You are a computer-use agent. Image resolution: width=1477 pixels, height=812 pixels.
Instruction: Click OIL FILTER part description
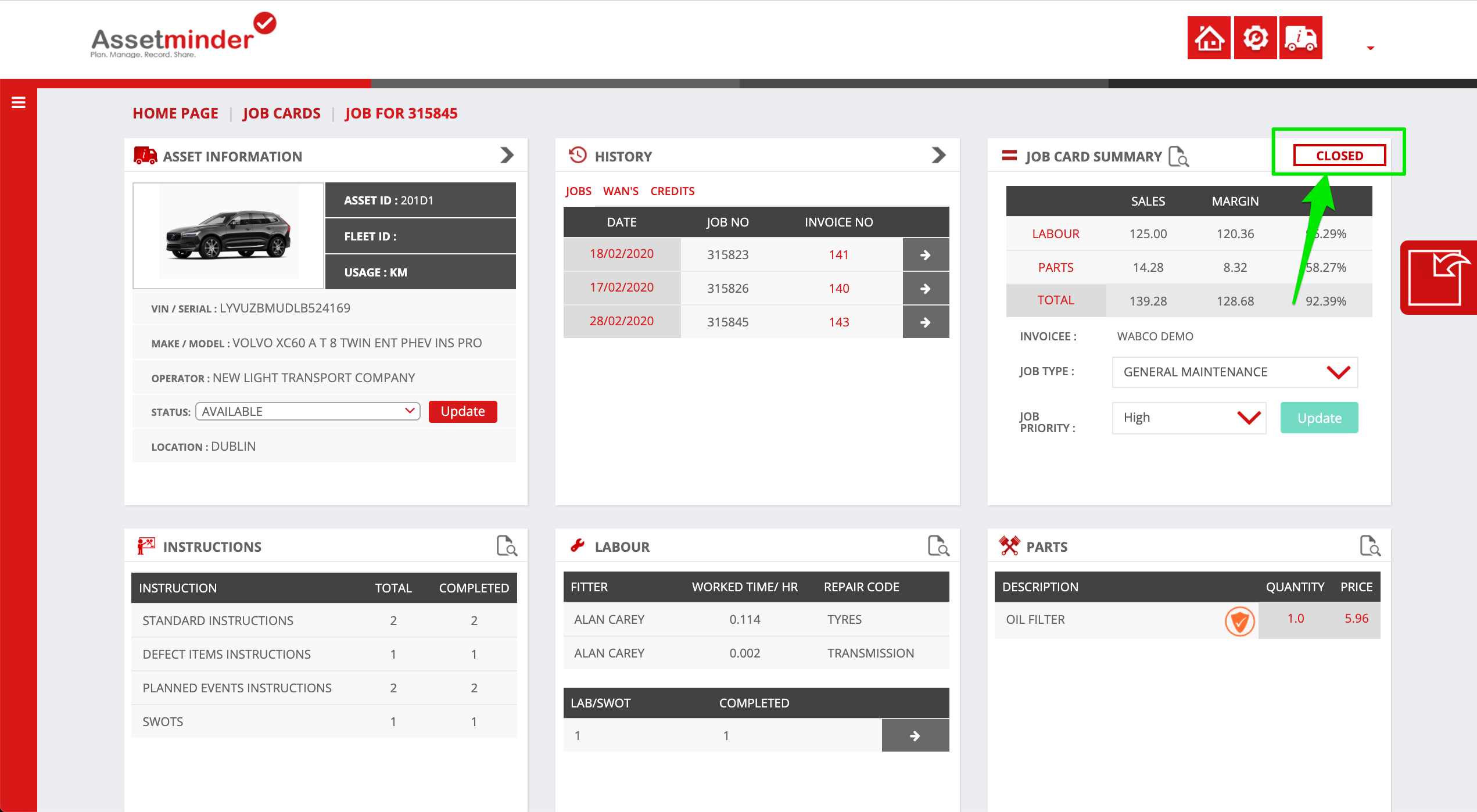pos(1035,619)
